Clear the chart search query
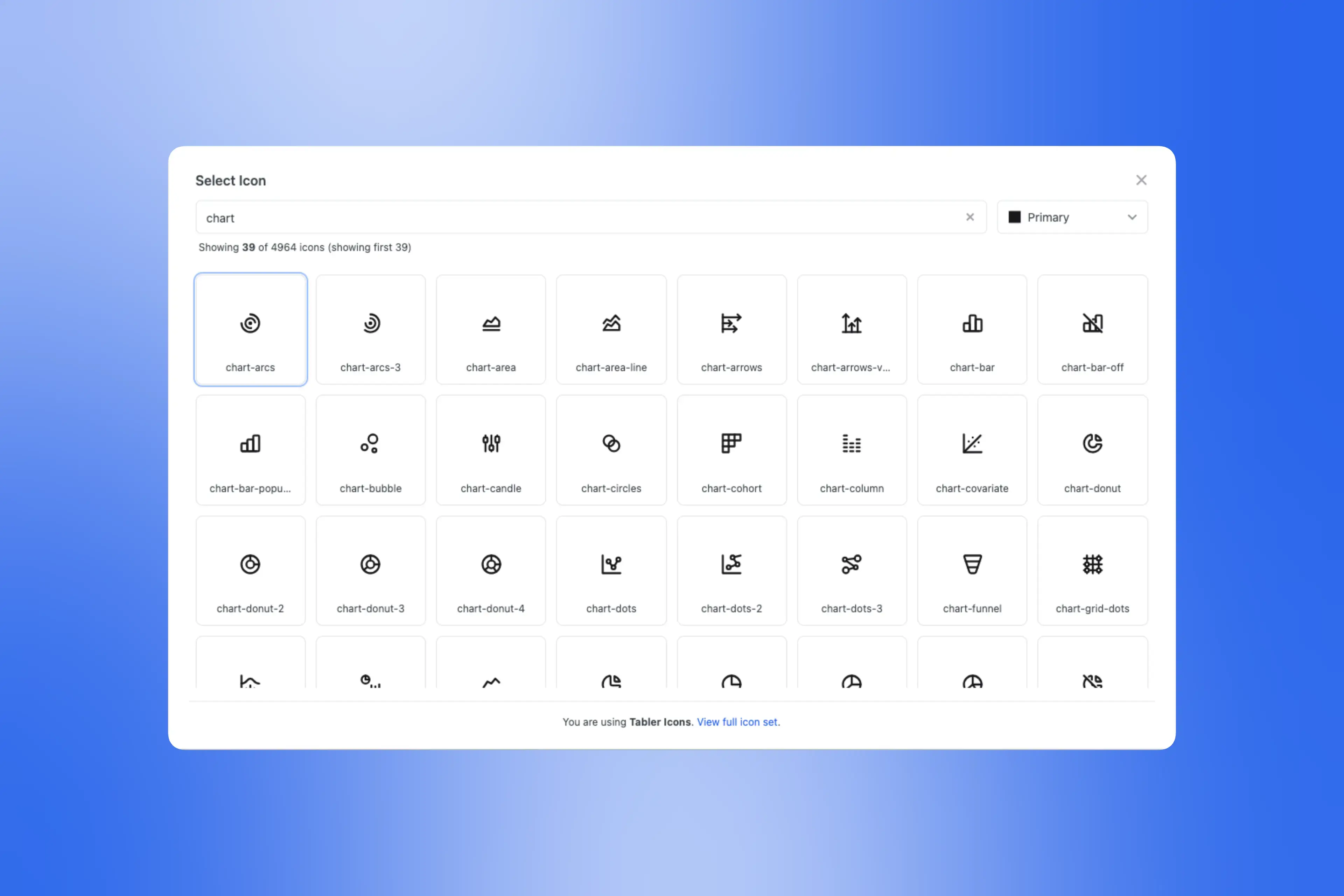1344x896 pixels. (970, 217)
